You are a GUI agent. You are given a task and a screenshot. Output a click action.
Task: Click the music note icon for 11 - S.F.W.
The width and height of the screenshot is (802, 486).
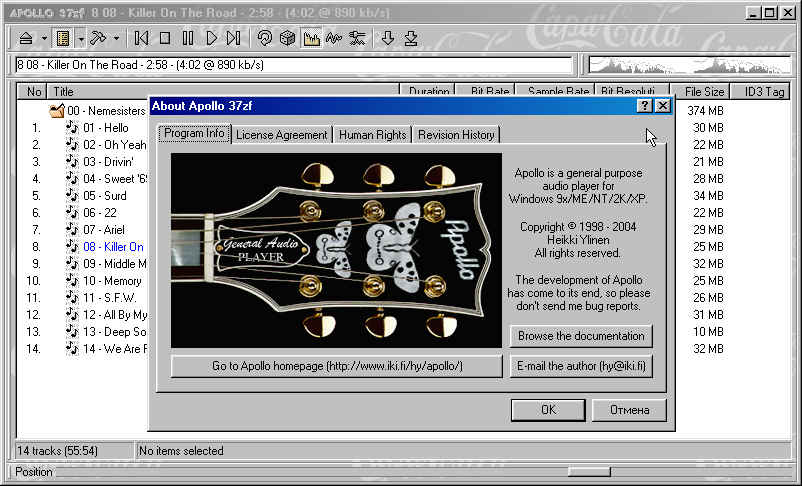click(72, 297)
